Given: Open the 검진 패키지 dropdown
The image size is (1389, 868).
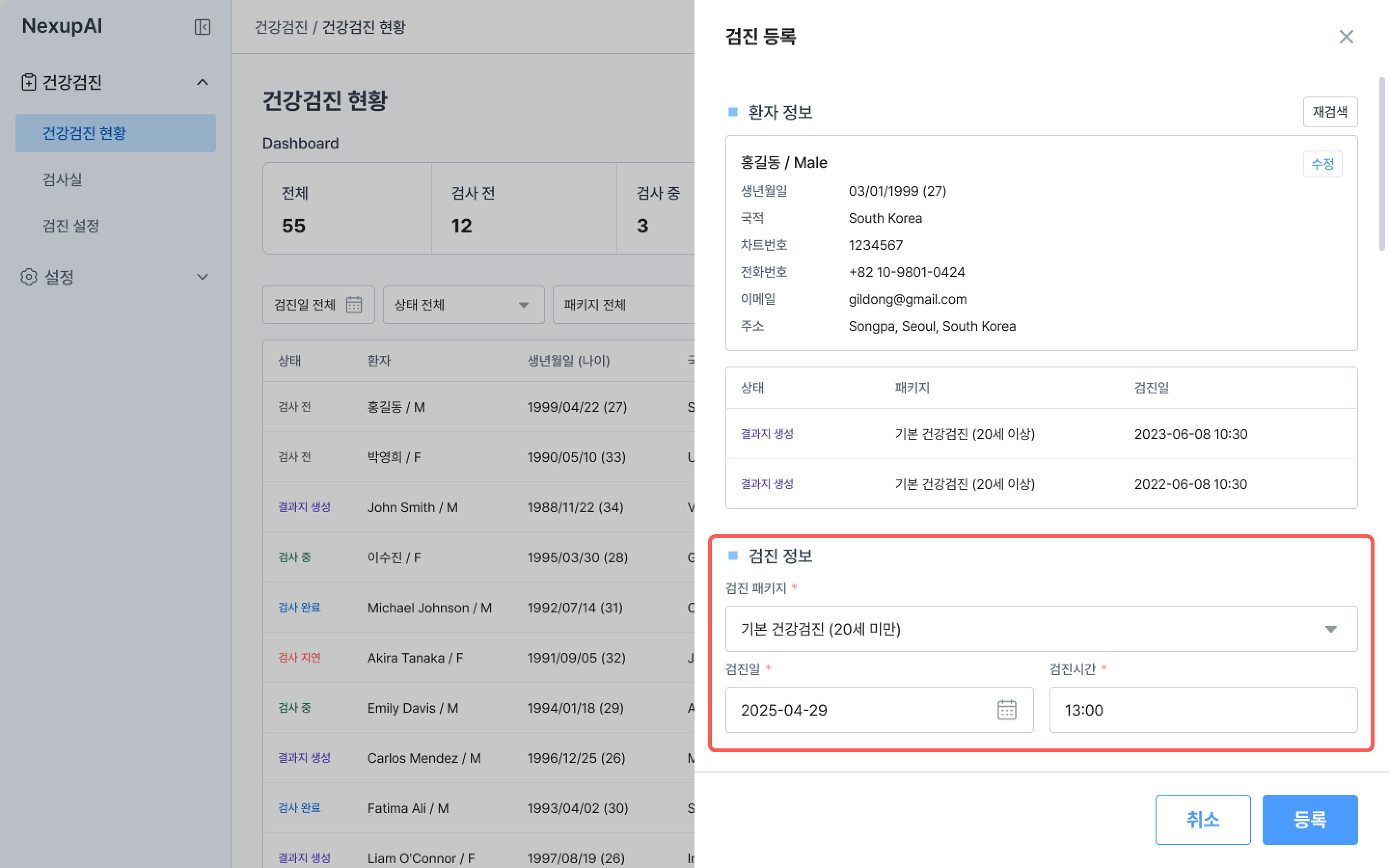Looking at the screenshot, I should 1041,629.
